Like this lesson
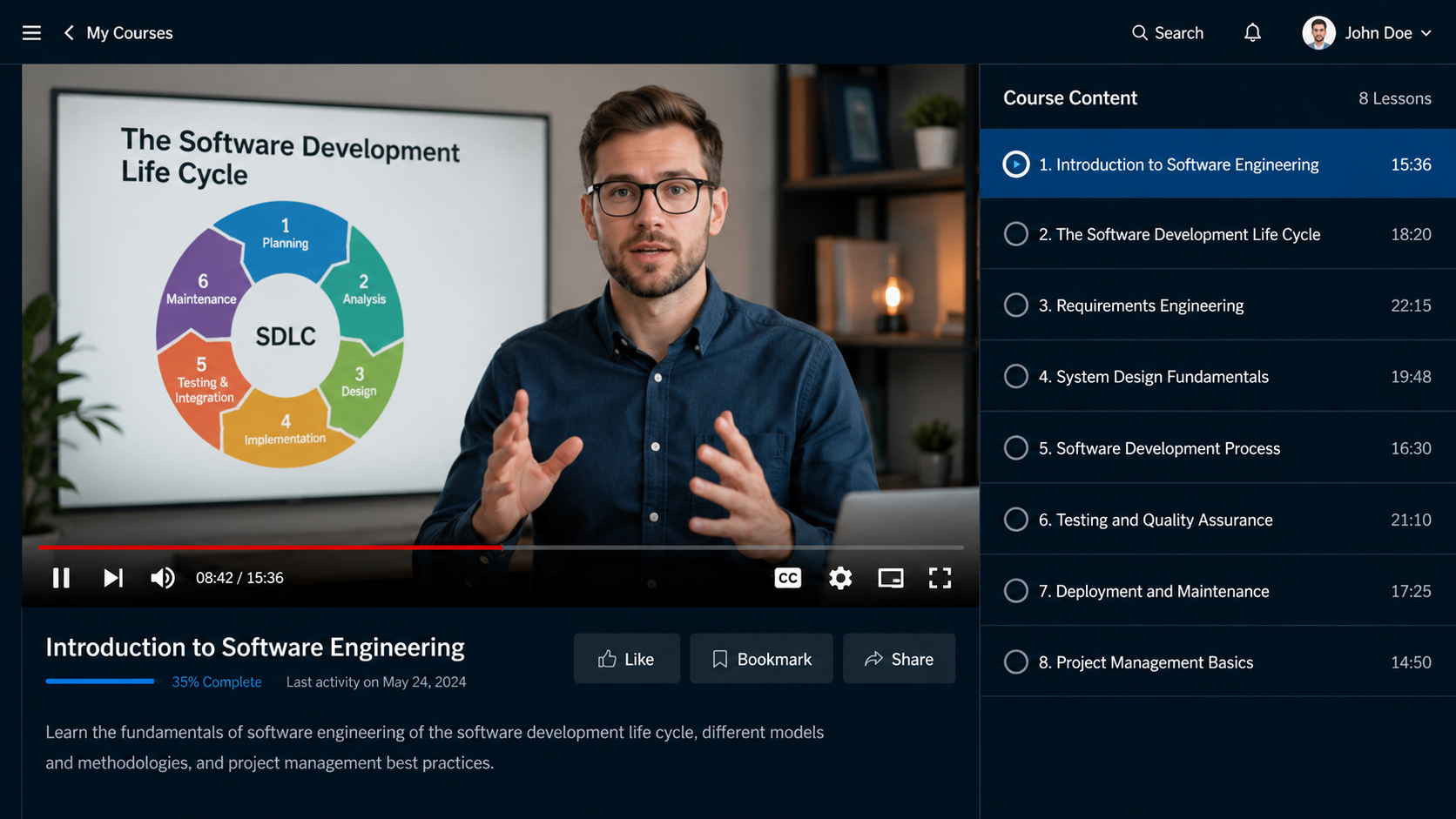 (627, 659)
